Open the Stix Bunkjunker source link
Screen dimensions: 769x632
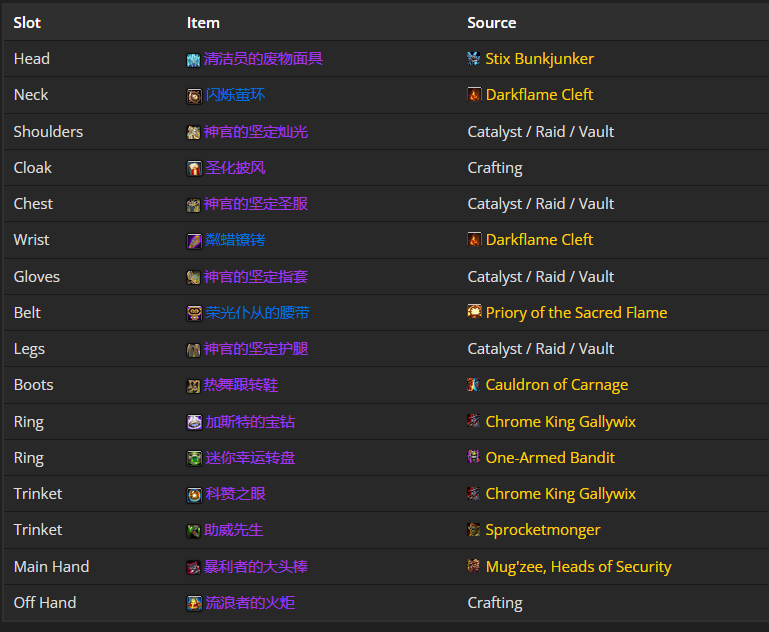tap(539, 59)
